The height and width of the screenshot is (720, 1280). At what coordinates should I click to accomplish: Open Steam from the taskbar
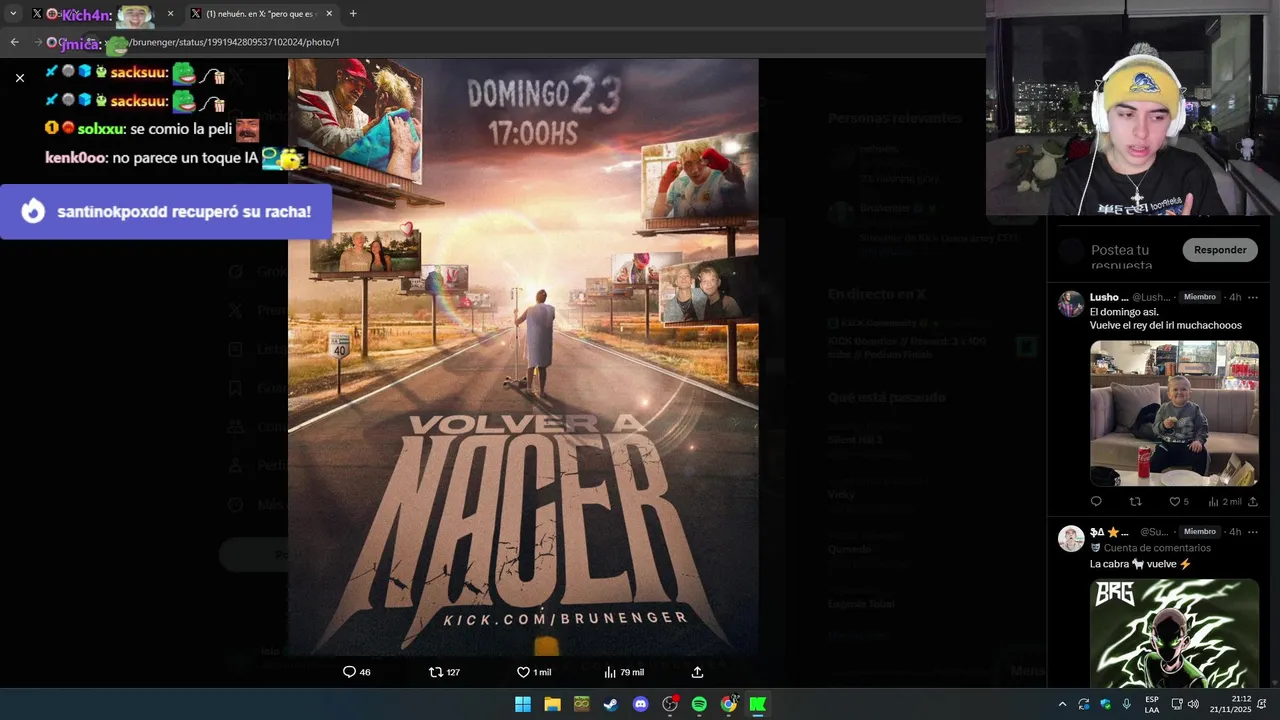point(611,704)
